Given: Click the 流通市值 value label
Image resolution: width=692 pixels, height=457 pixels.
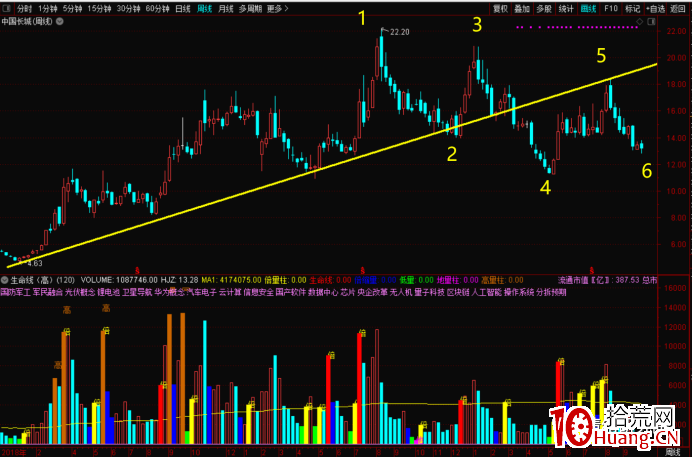Looking at the screenshot, I should pyautogui.click(x=598, y=280).
